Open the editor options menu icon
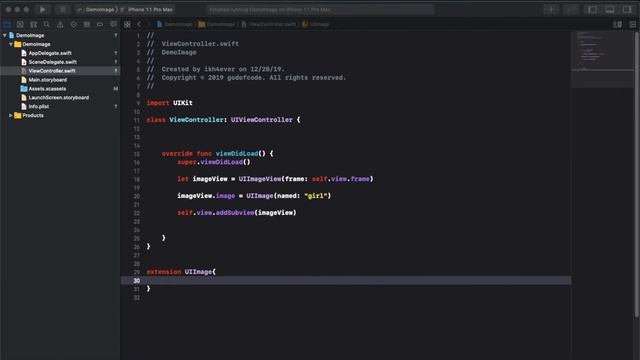 [x=618, y=24]
